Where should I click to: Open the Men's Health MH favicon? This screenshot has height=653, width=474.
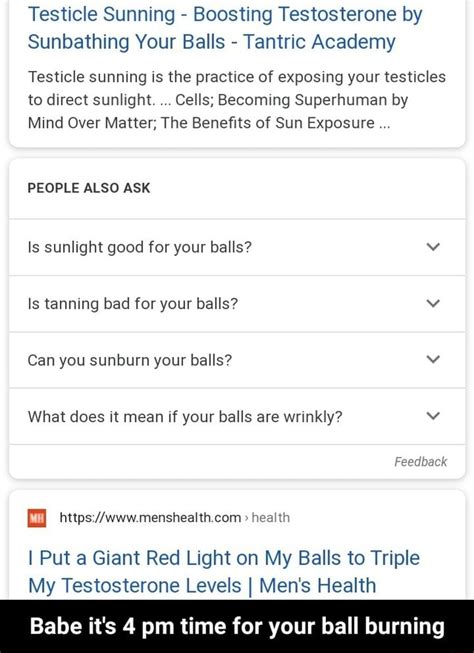37,518
